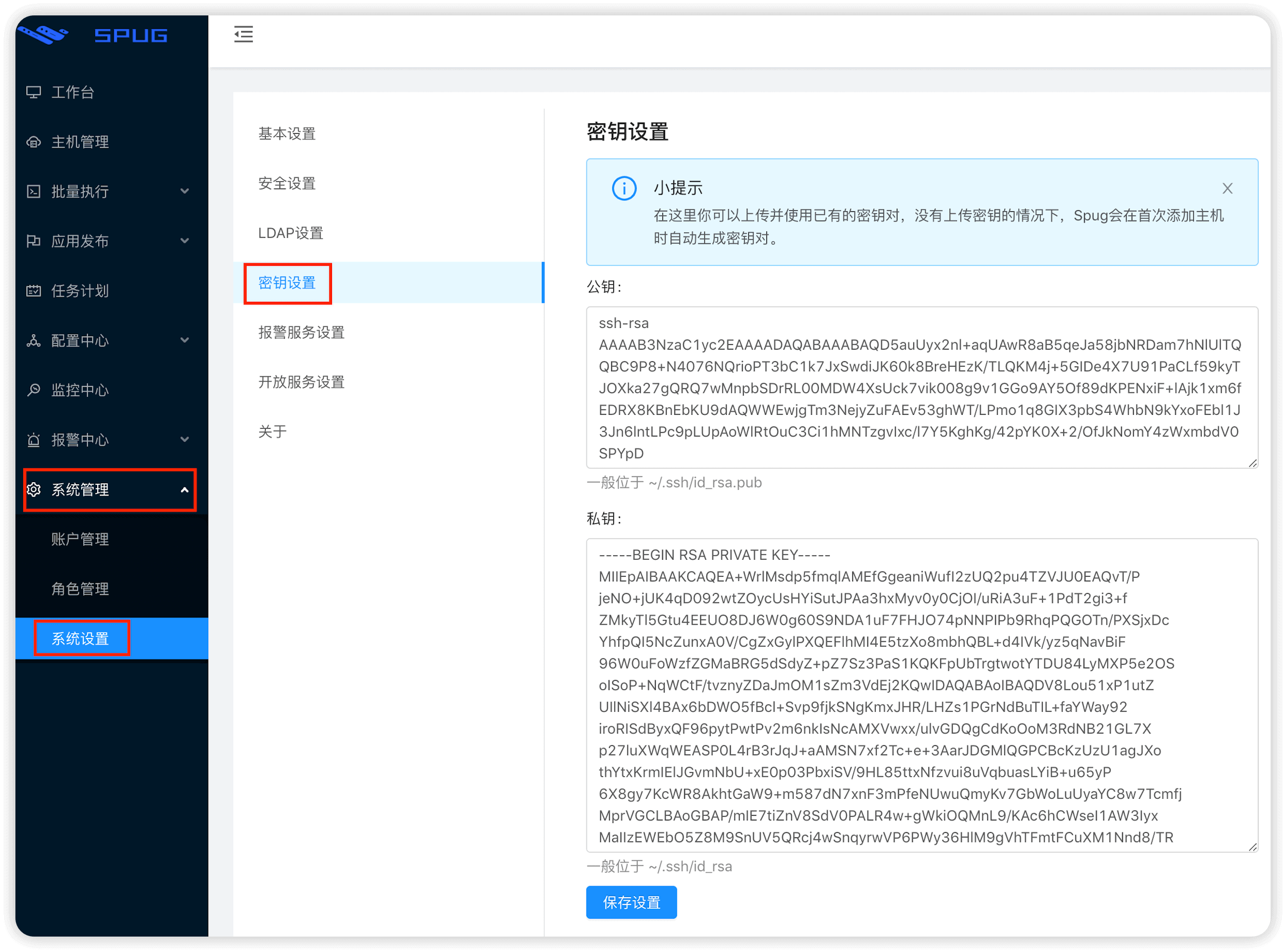The image size is (1286, 952).
Task: Click the blue info icon in 小提示
Action: click(624, 189)
